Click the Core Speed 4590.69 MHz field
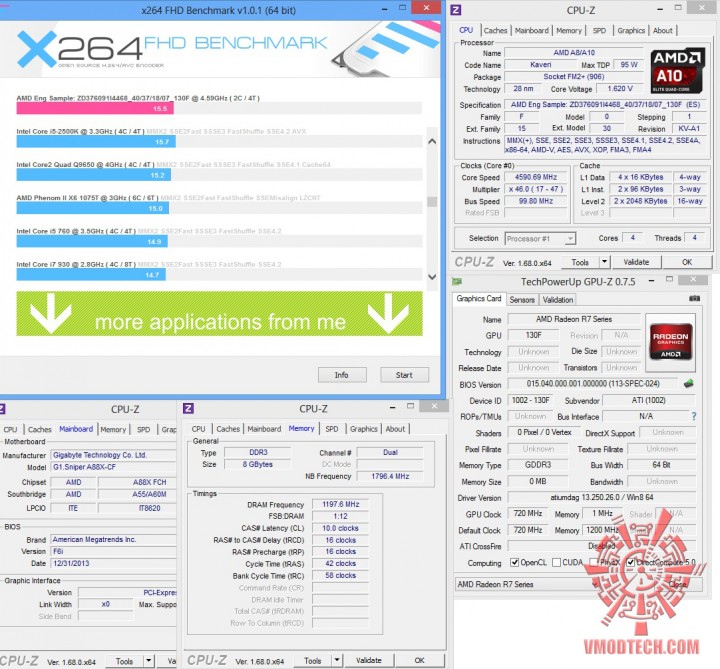The height and width of the screenshot is (669, 720). point(536,177)
